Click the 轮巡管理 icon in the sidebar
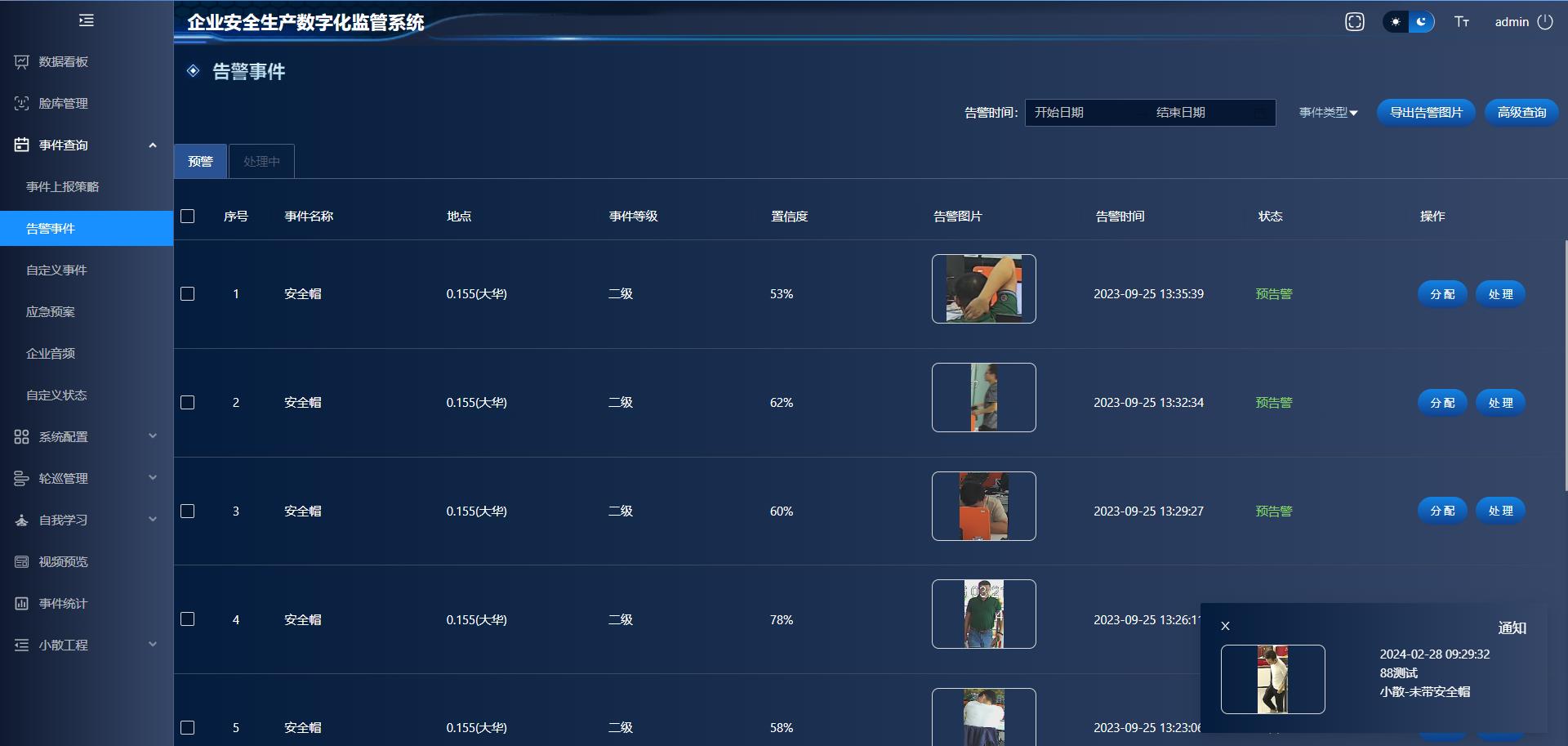This screenshot has width=1568, height=746. click(x=21, y=479)
